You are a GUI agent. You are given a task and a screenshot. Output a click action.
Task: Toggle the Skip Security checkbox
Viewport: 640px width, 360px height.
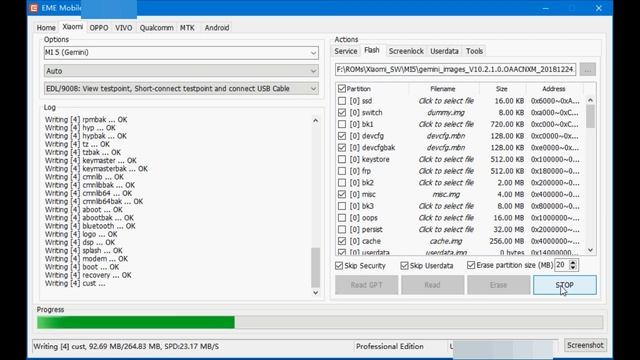pyautogui.click(x=339, y=266)
